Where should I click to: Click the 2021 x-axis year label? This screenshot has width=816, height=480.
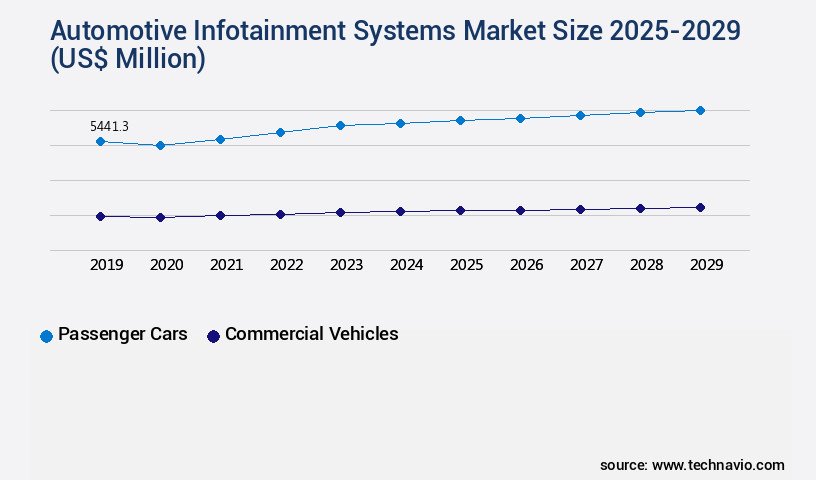click(x=226, y=265)
